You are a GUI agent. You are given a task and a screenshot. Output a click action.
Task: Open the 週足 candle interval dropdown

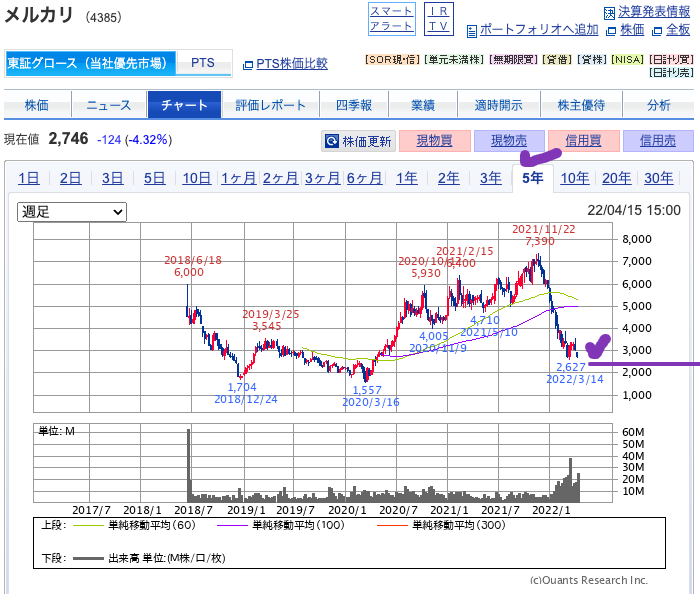point(72,212)
